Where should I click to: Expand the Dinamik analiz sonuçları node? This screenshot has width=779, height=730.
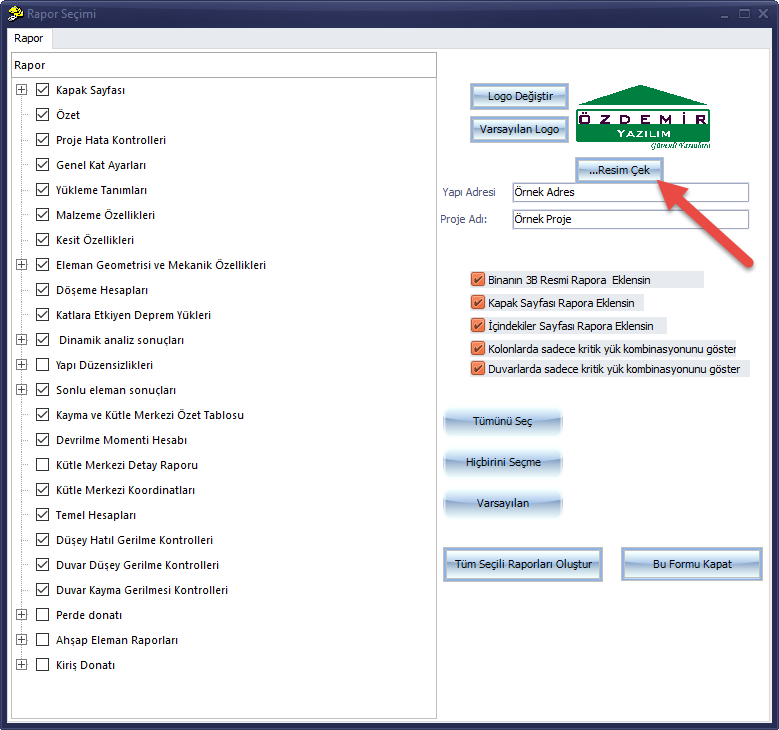click(x=21, y=340)
